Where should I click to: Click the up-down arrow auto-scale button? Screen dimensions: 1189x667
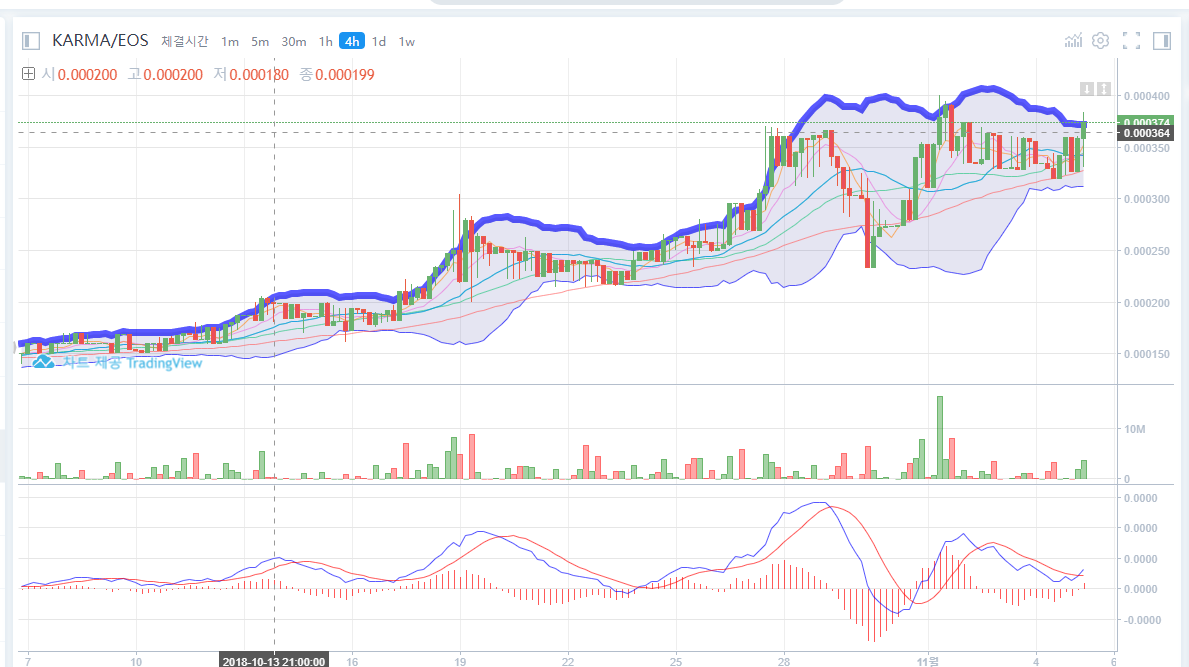tap(1104, 89)
